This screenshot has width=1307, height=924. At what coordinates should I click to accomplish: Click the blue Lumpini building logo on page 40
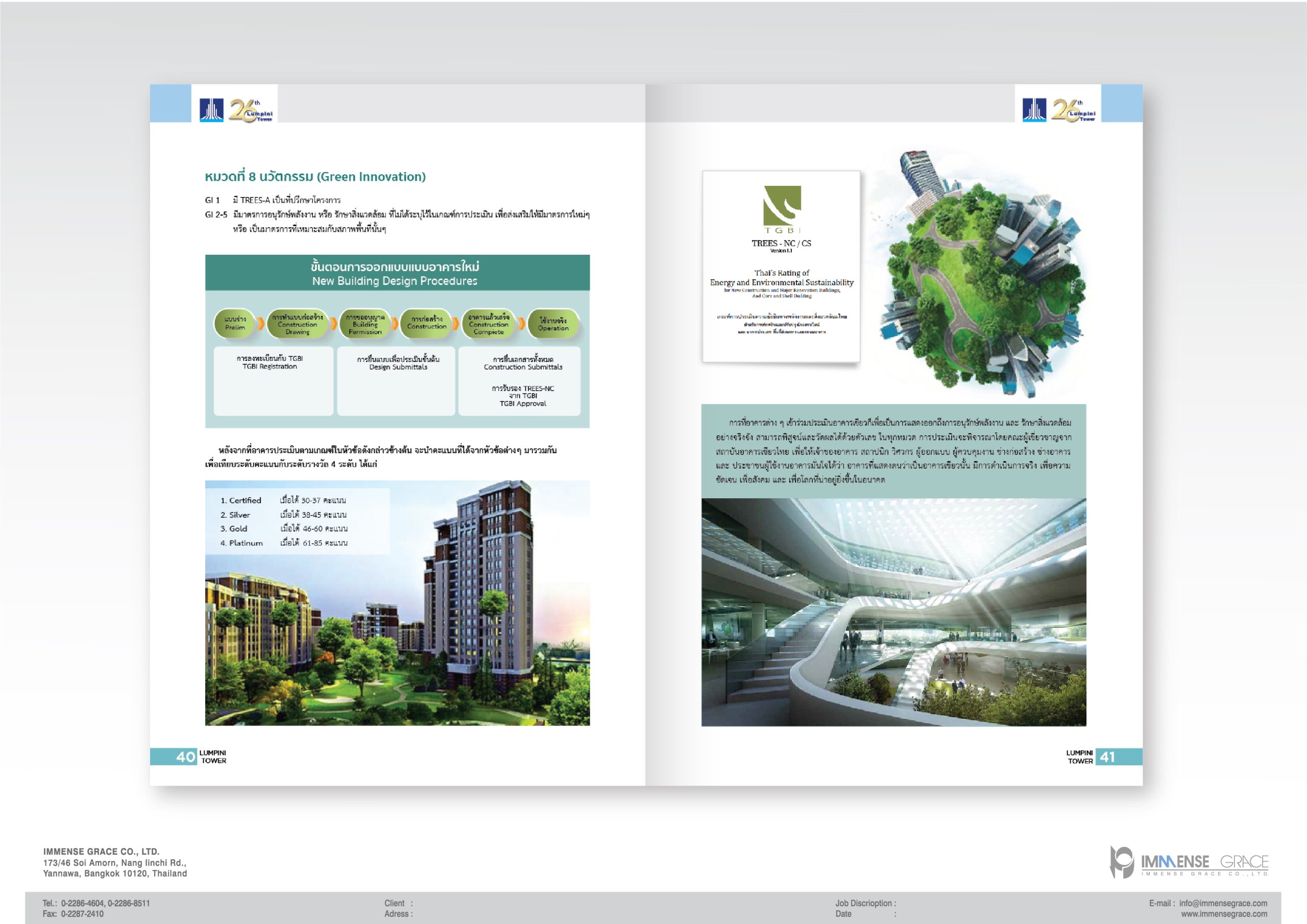tap(211, 109)
